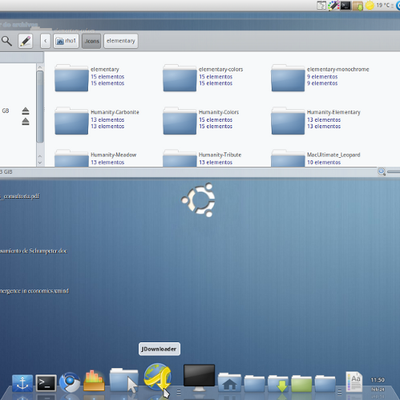This screenshot has height=400, width=400.
Task: Open the elementary folder
Action: coord(72,79)
